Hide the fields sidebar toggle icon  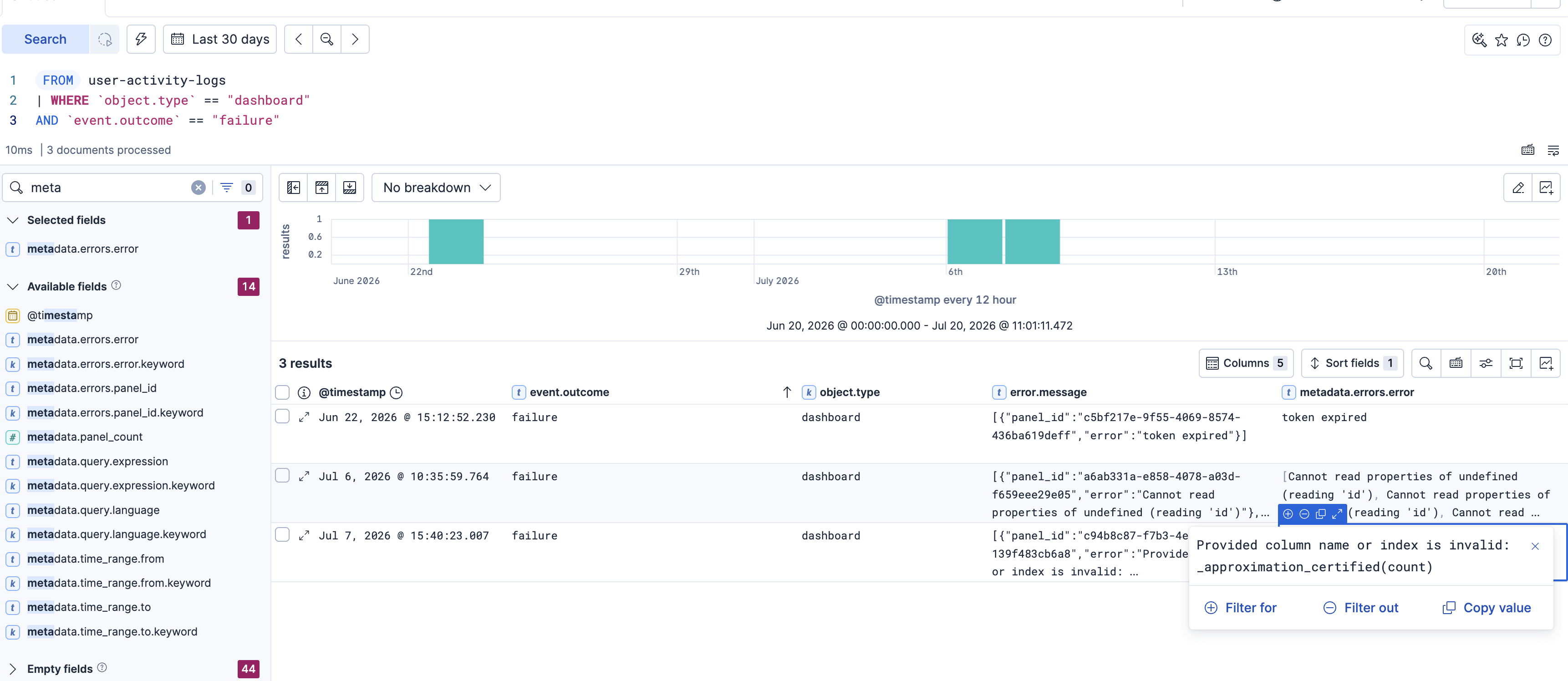coord(293,188)
